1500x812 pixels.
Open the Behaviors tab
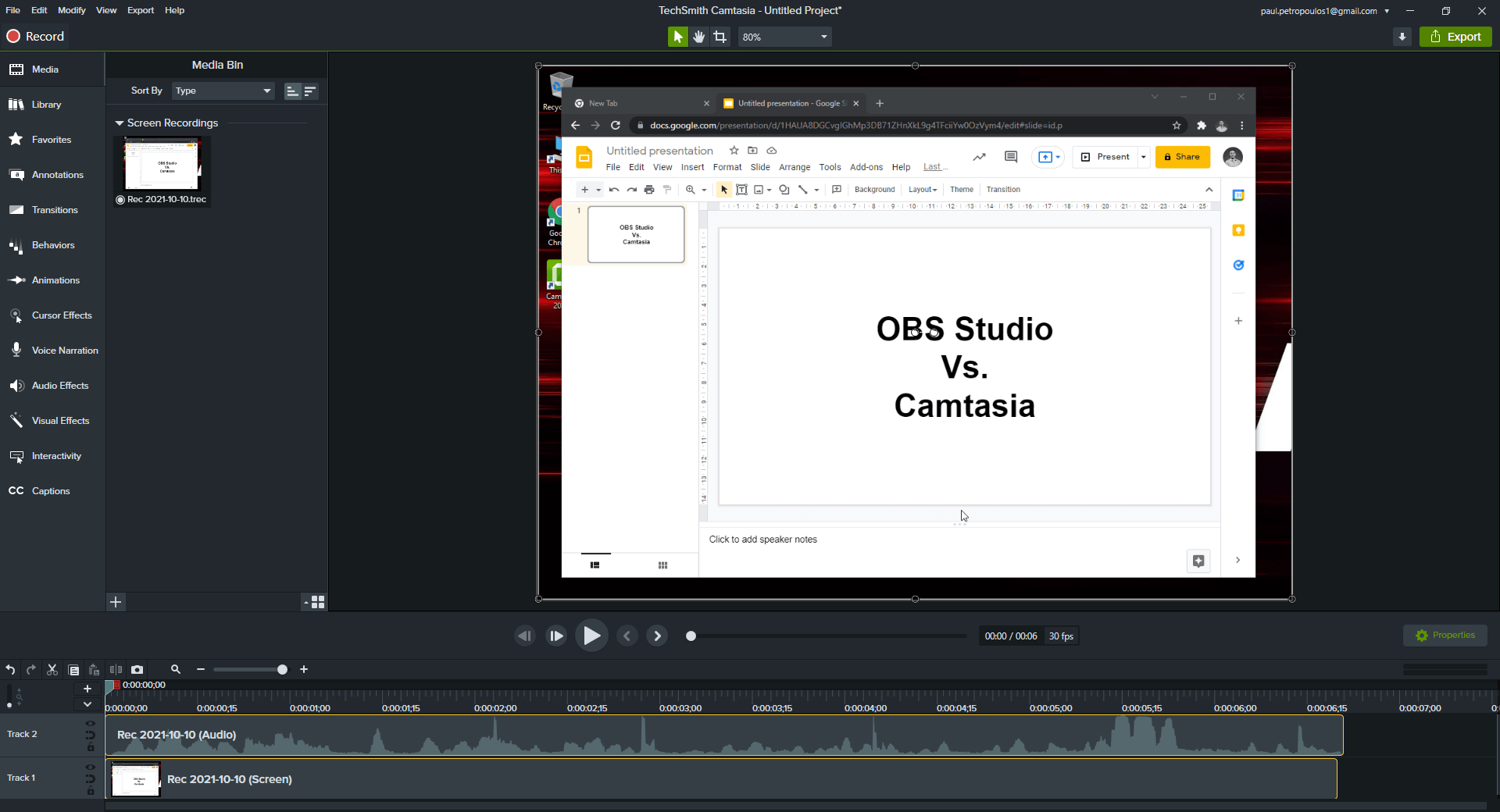tap(52, 245)
